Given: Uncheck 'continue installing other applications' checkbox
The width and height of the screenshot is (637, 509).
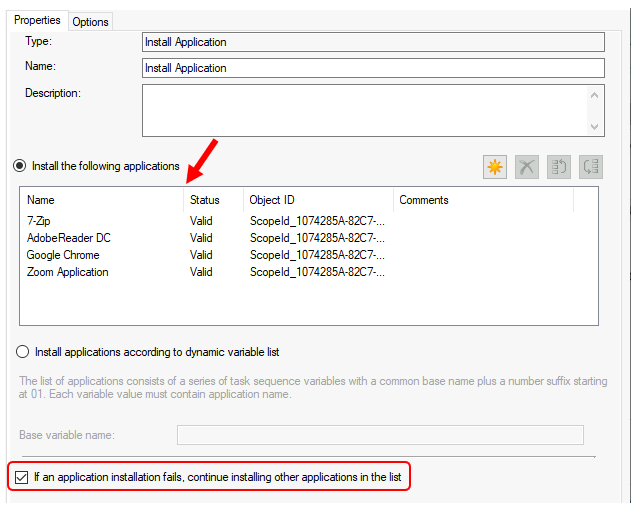Looking at the screenshot, I should (22, 477).
